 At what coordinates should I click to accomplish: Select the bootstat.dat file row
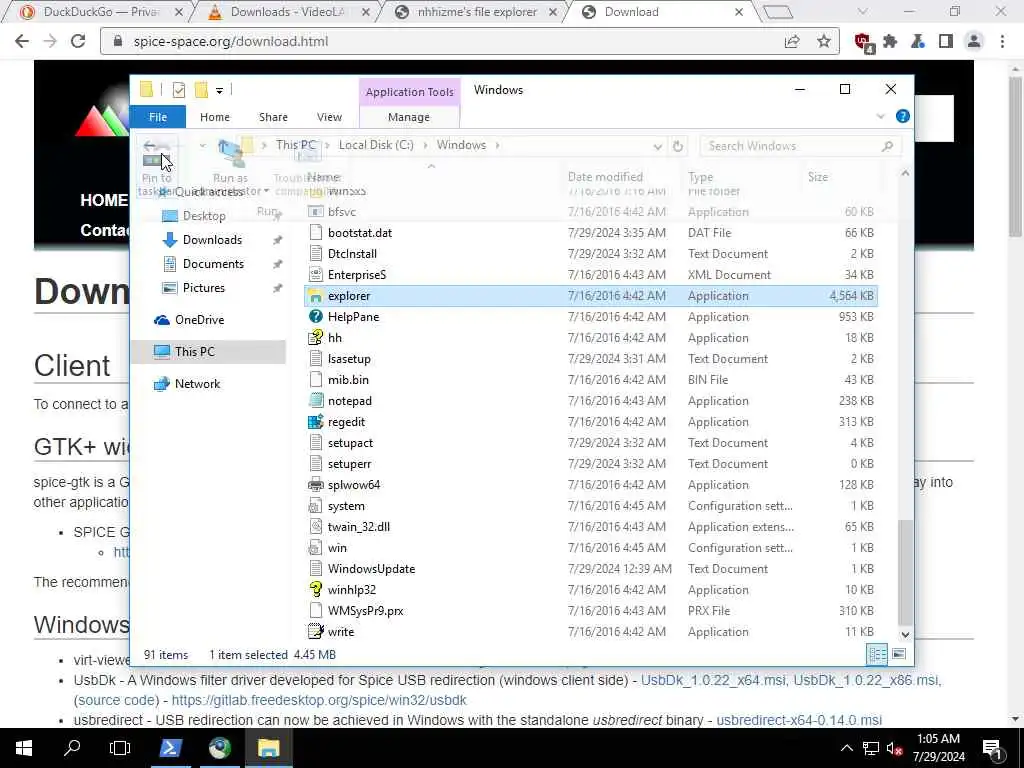pos(591,232)
